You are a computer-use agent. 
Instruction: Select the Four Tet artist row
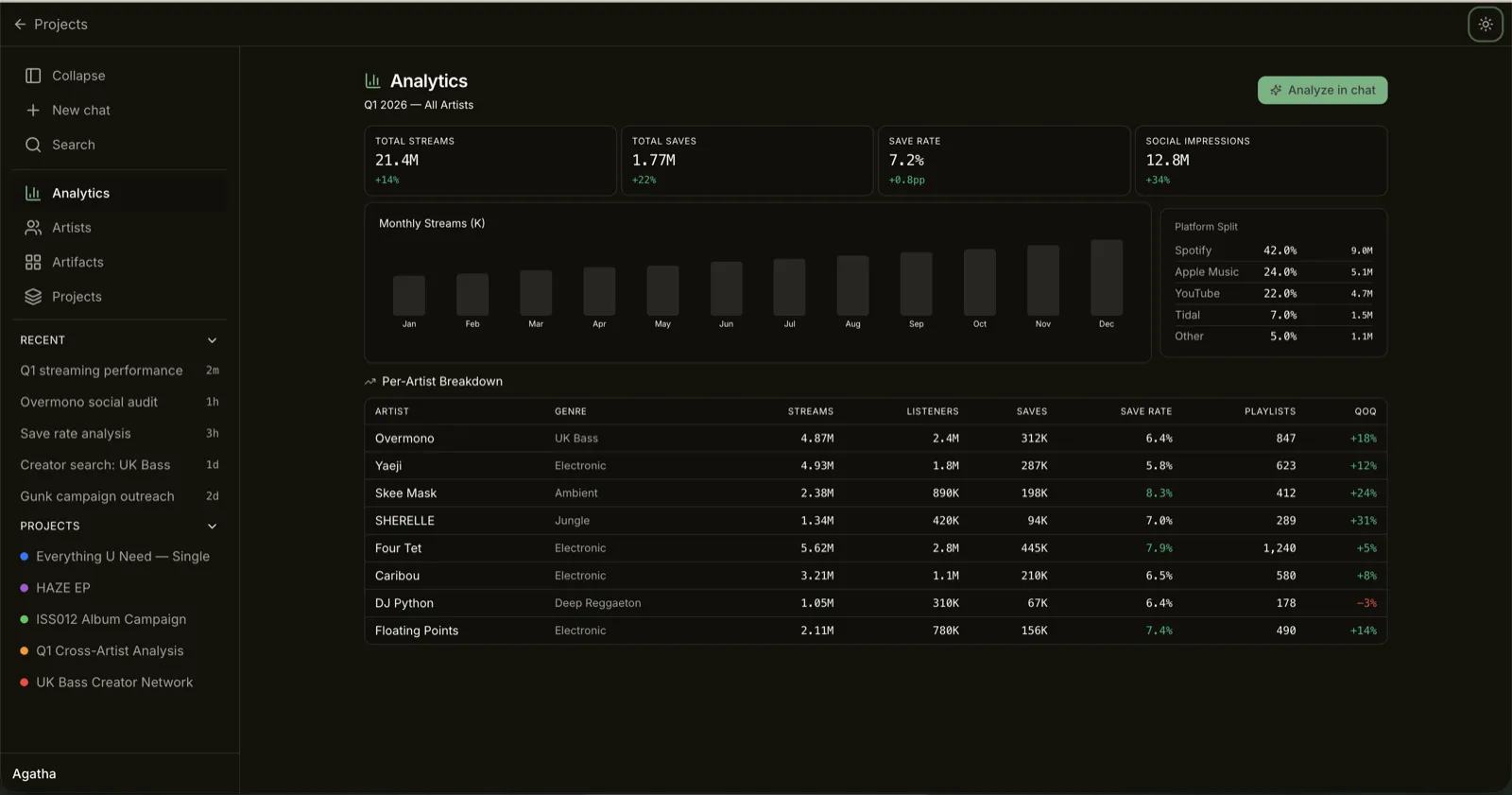pos(876,548)
